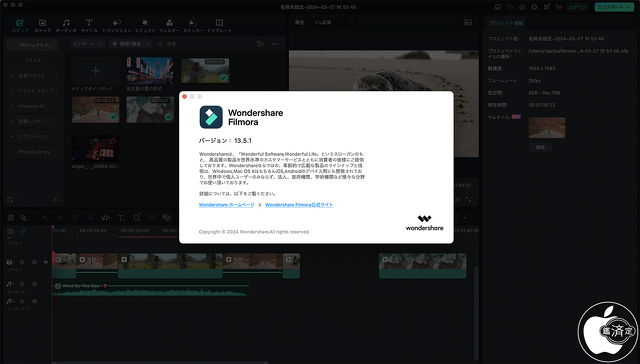This screenshot has width=640, height=364.
Task: Open the apps grid icon in title bar
Action: [x=547, y=7]
